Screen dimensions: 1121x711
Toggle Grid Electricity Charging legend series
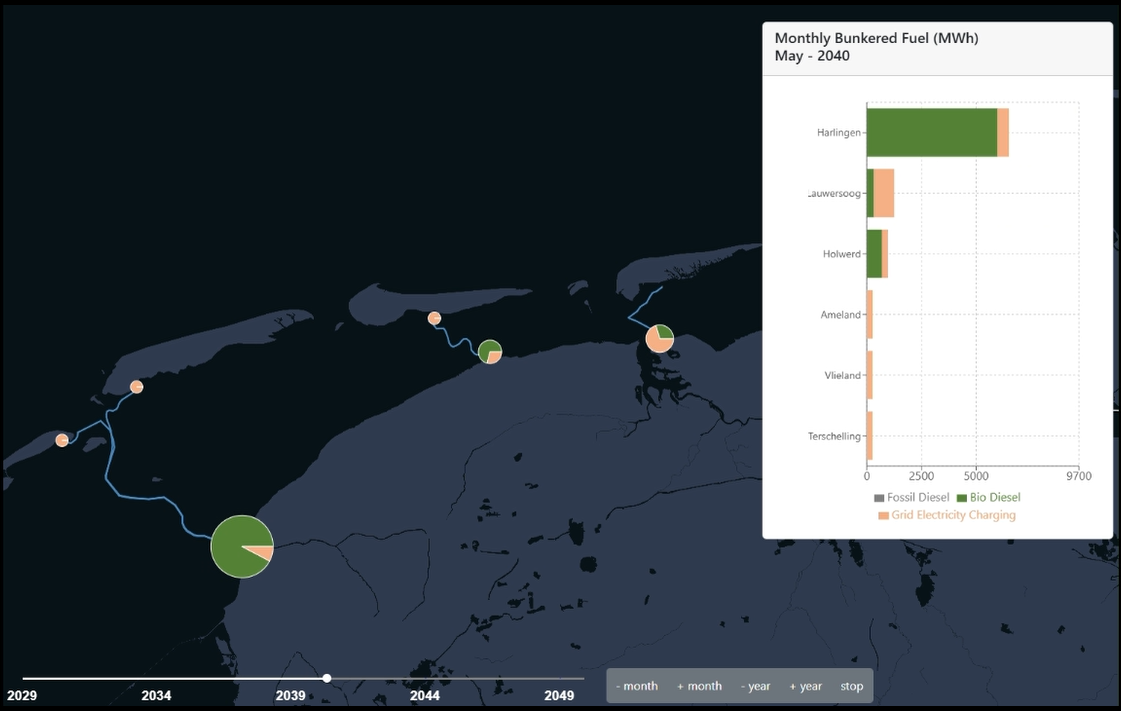point(946,515)
